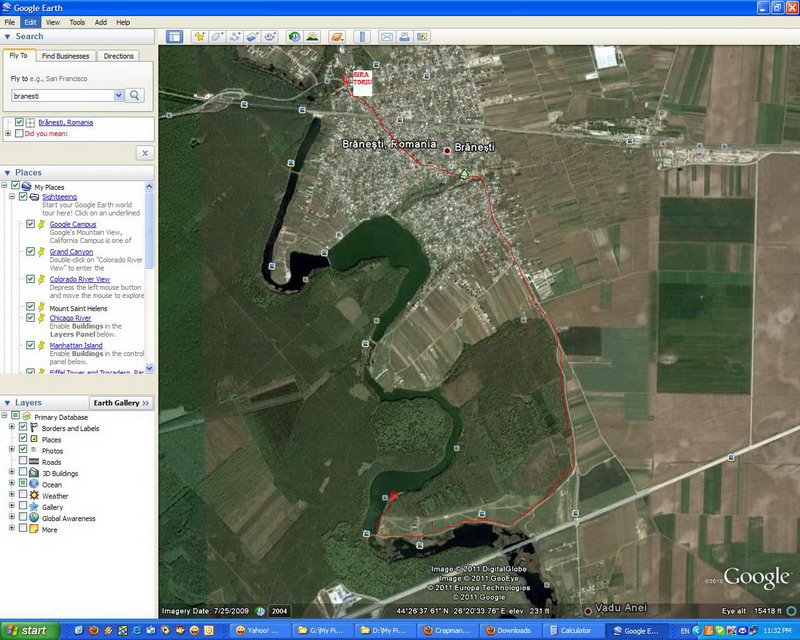Collapse the Layers panel triangle
Viewport: 800px width, 640px height.
pos(7,403)
